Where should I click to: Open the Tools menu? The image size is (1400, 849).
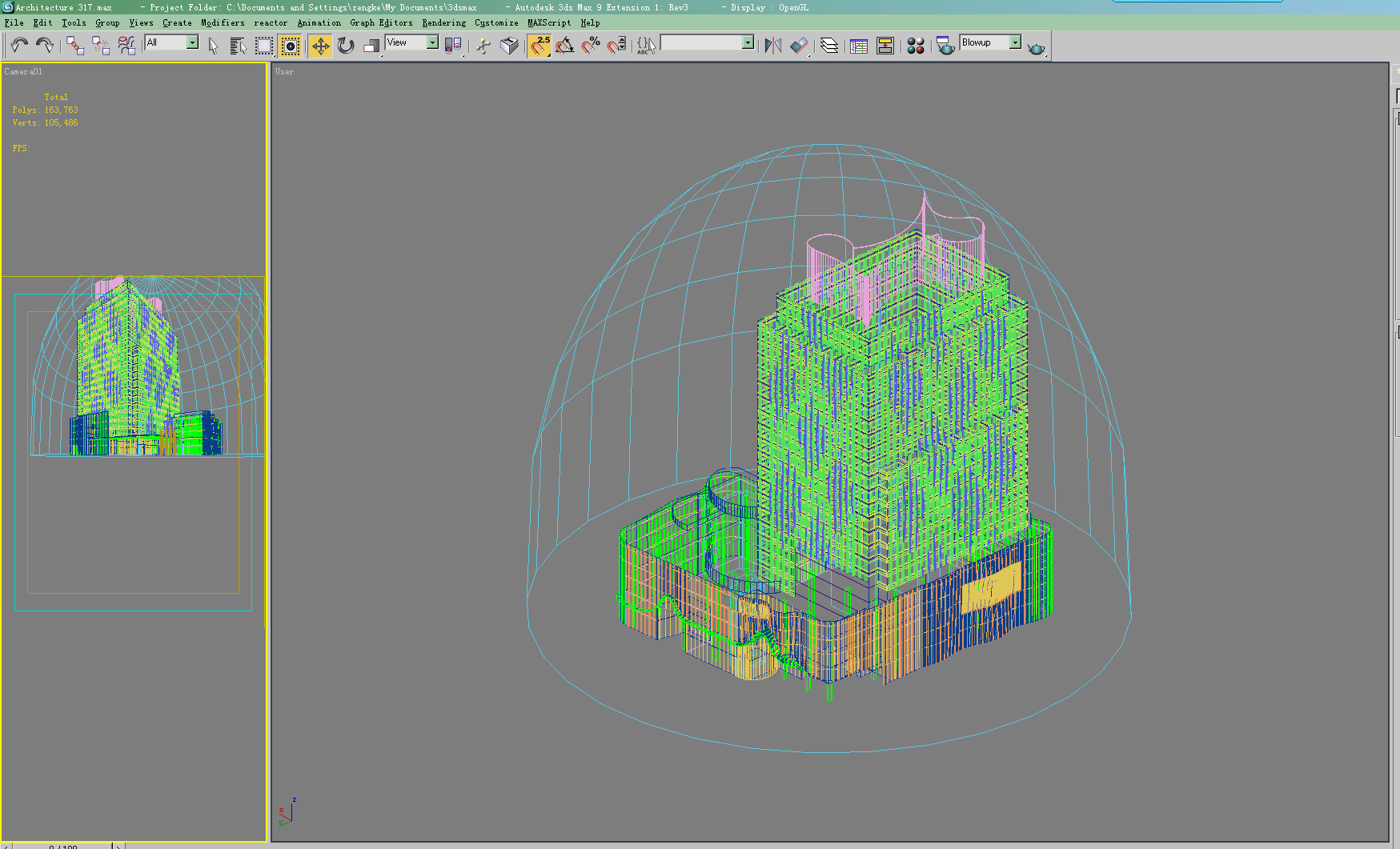[74, 23]
